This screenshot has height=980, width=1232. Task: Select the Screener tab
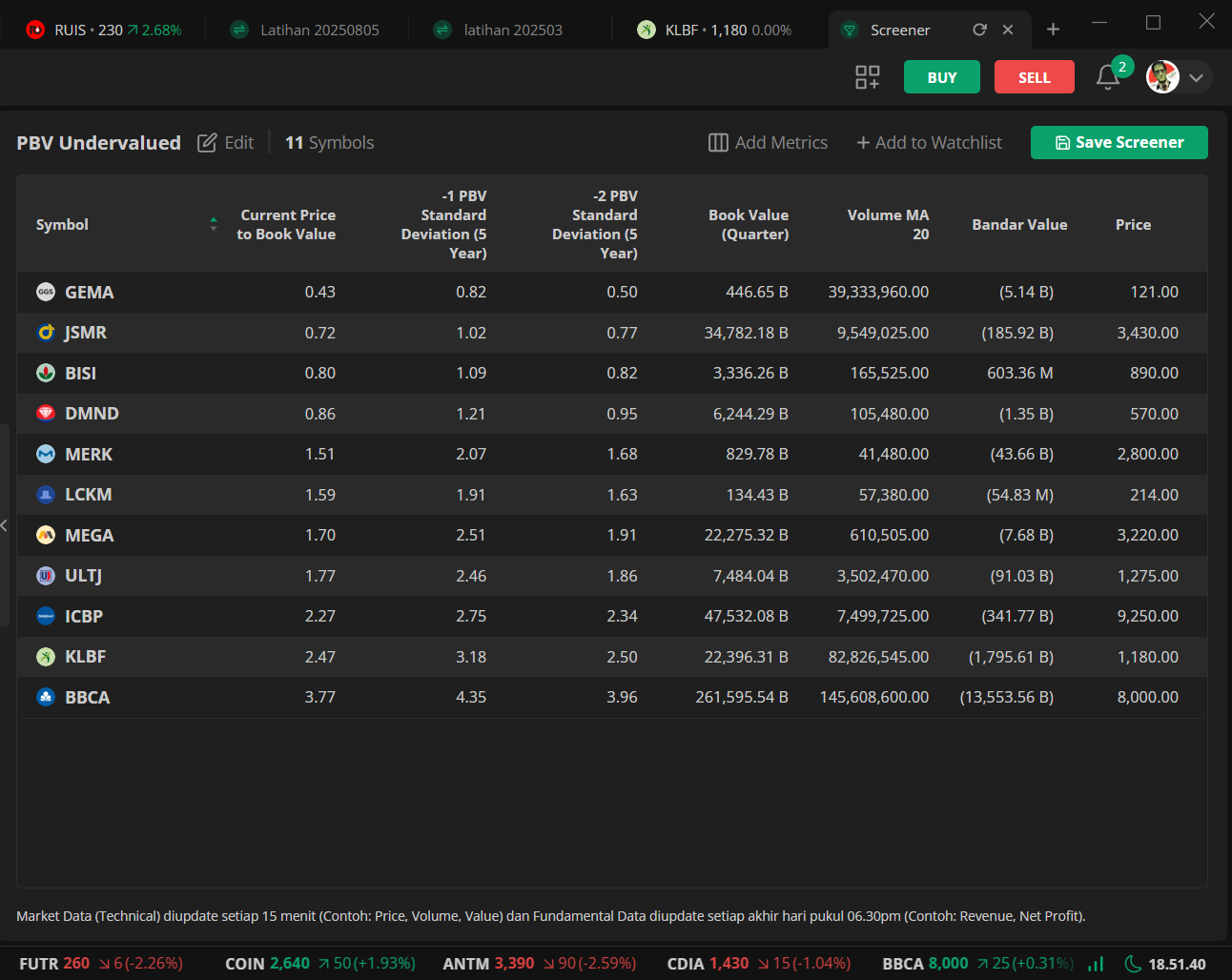pyautogui.click(x=900, y=30)
